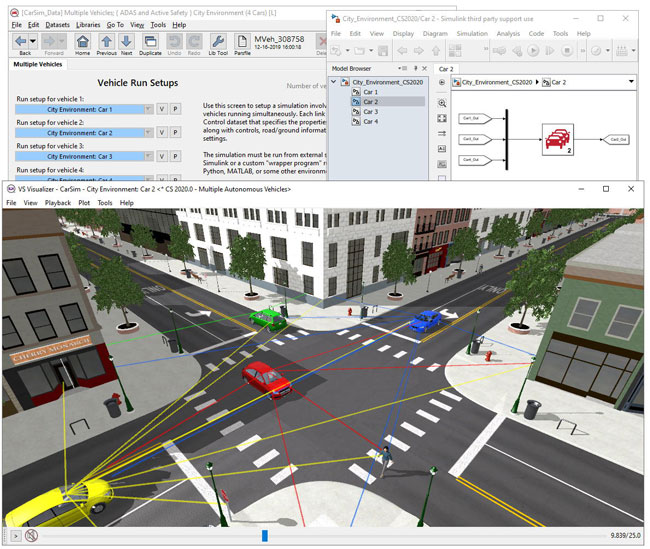The width and height of the screenshot is (650, 549).
Task: Select Car 3 in Model Browser
Action: pos(371,112)
